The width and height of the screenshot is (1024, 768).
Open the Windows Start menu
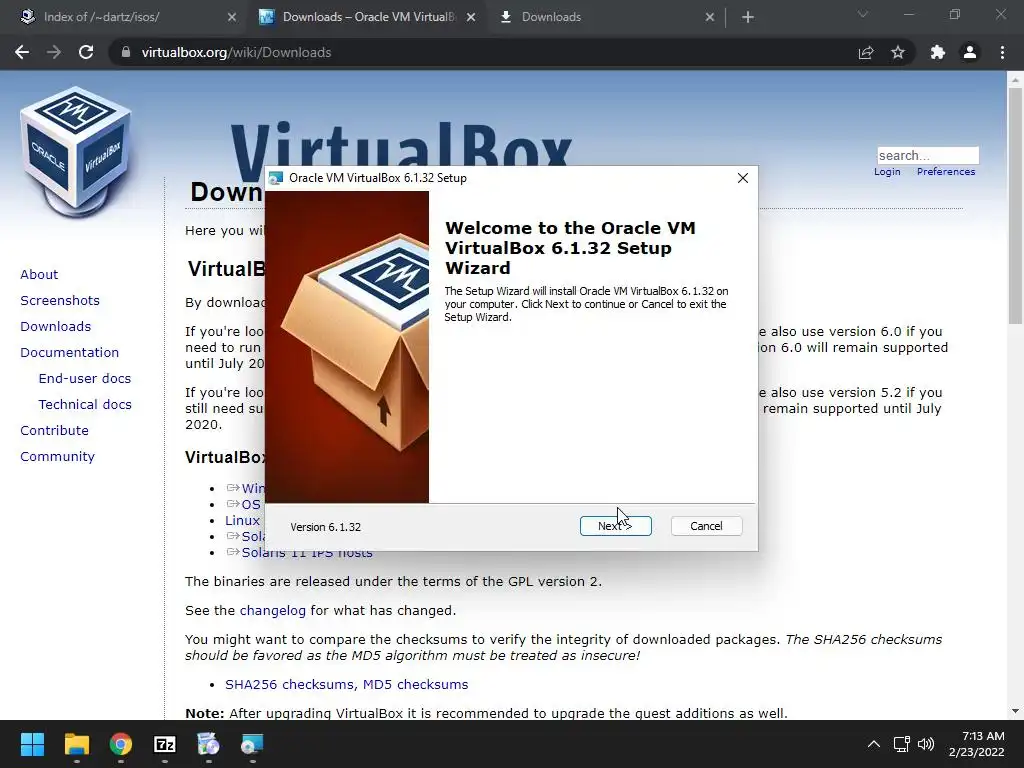tap(32, 744)
